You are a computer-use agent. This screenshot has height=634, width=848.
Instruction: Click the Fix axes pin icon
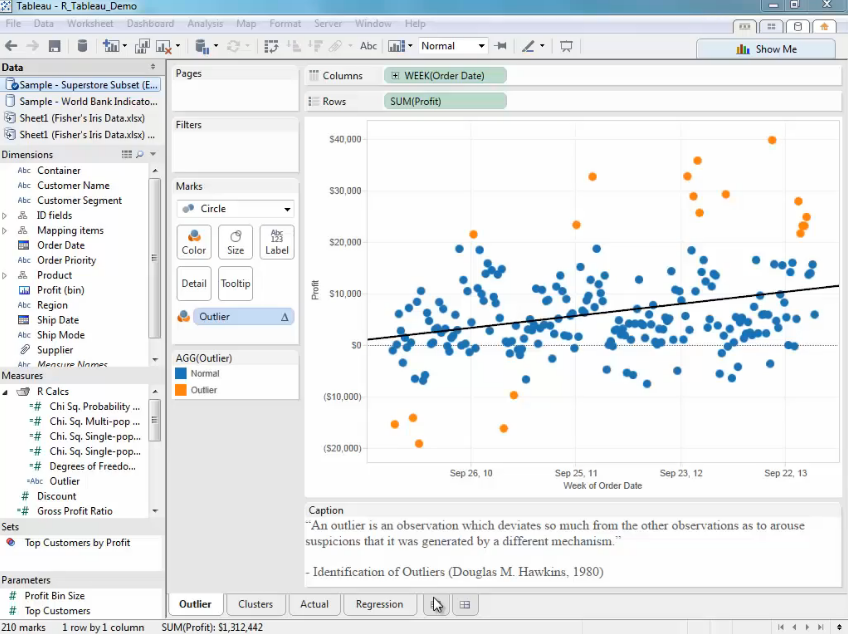pos(501,46)
